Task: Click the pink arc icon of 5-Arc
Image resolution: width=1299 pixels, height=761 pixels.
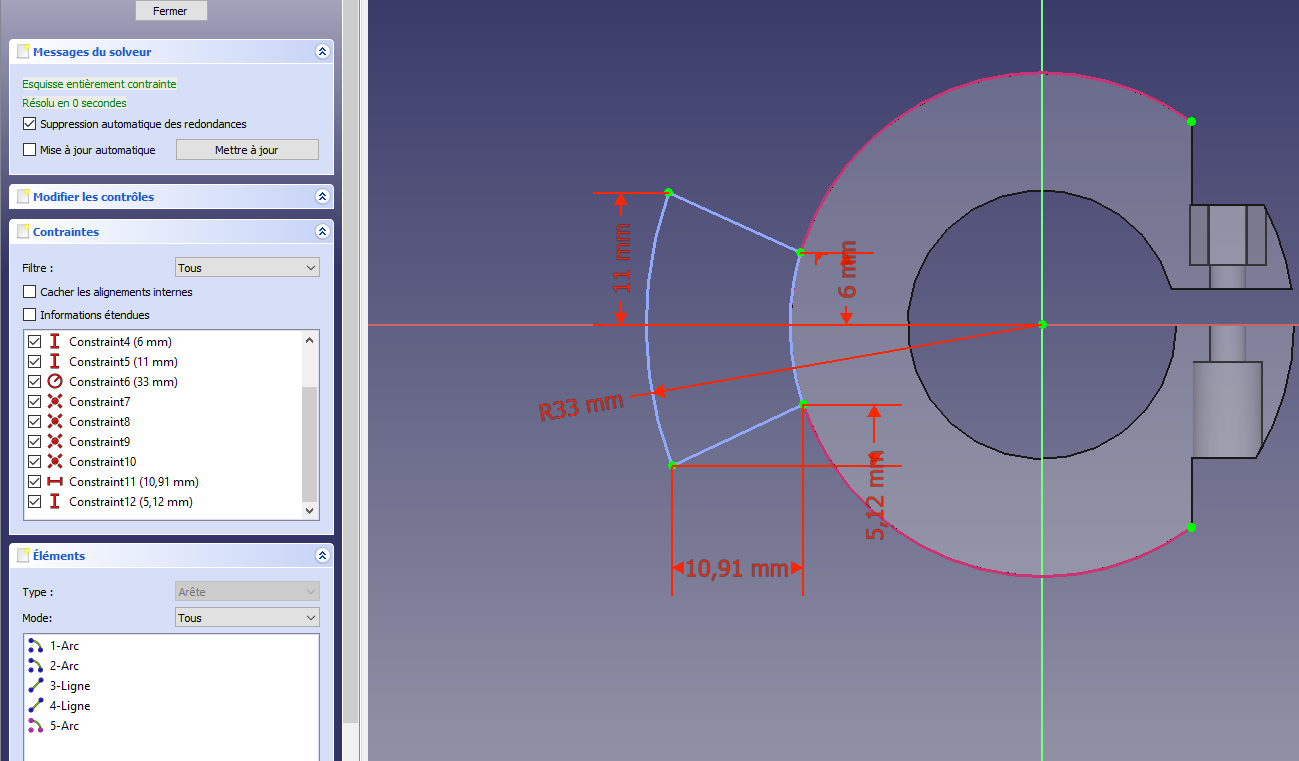Action: pos(36,726)
